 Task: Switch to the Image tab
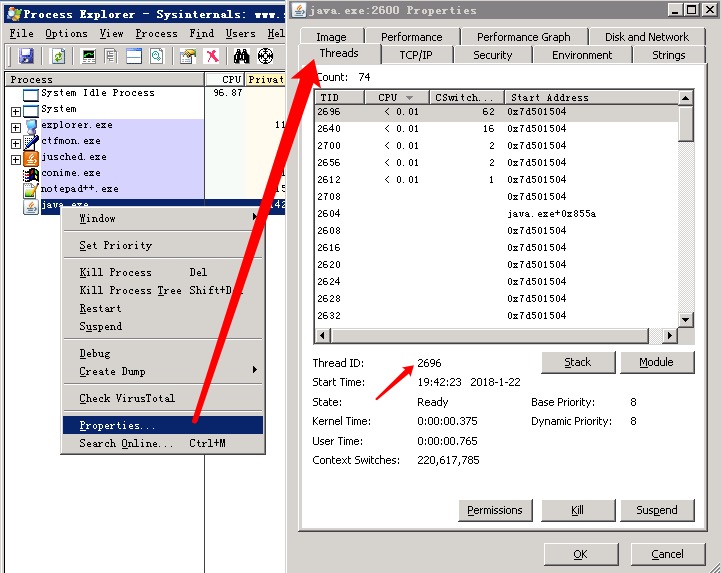coord(332,37)
